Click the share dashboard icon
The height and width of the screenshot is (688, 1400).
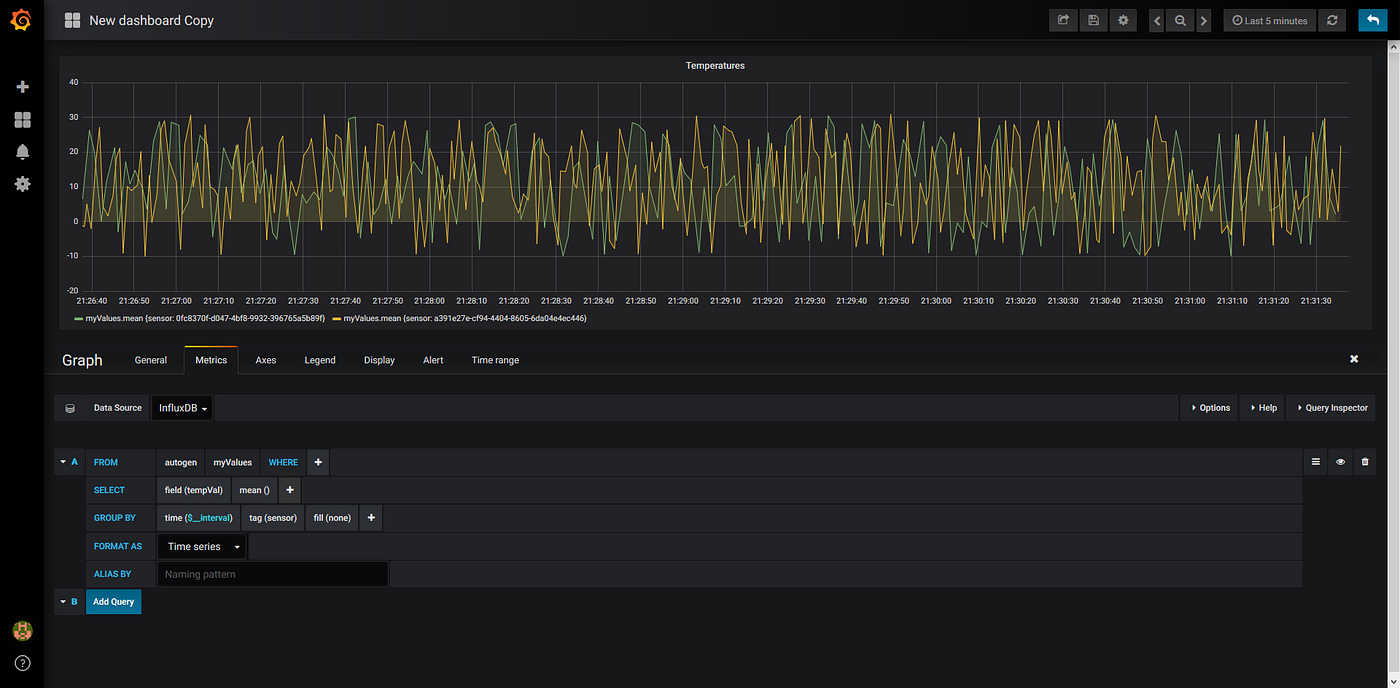coord(1063,20)
